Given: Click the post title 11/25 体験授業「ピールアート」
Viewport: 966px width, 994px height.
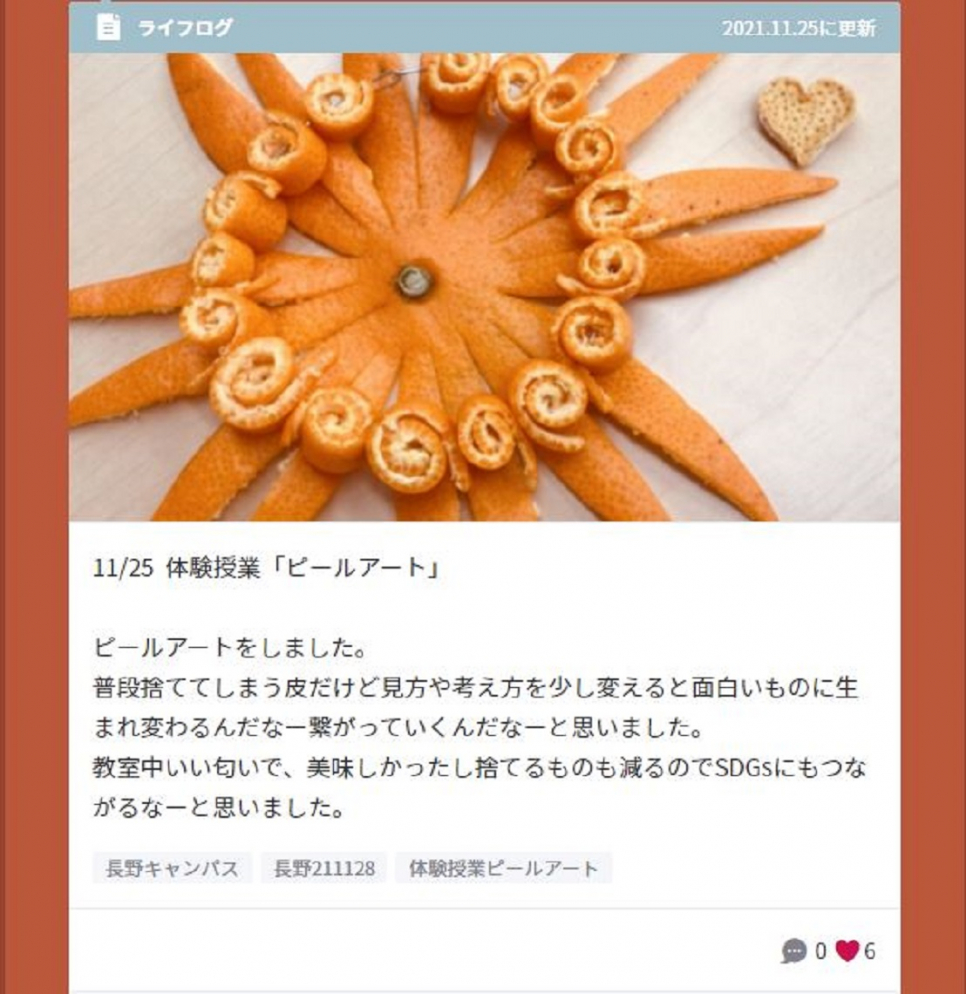Looking at the screenshot, I should point(266,568).
